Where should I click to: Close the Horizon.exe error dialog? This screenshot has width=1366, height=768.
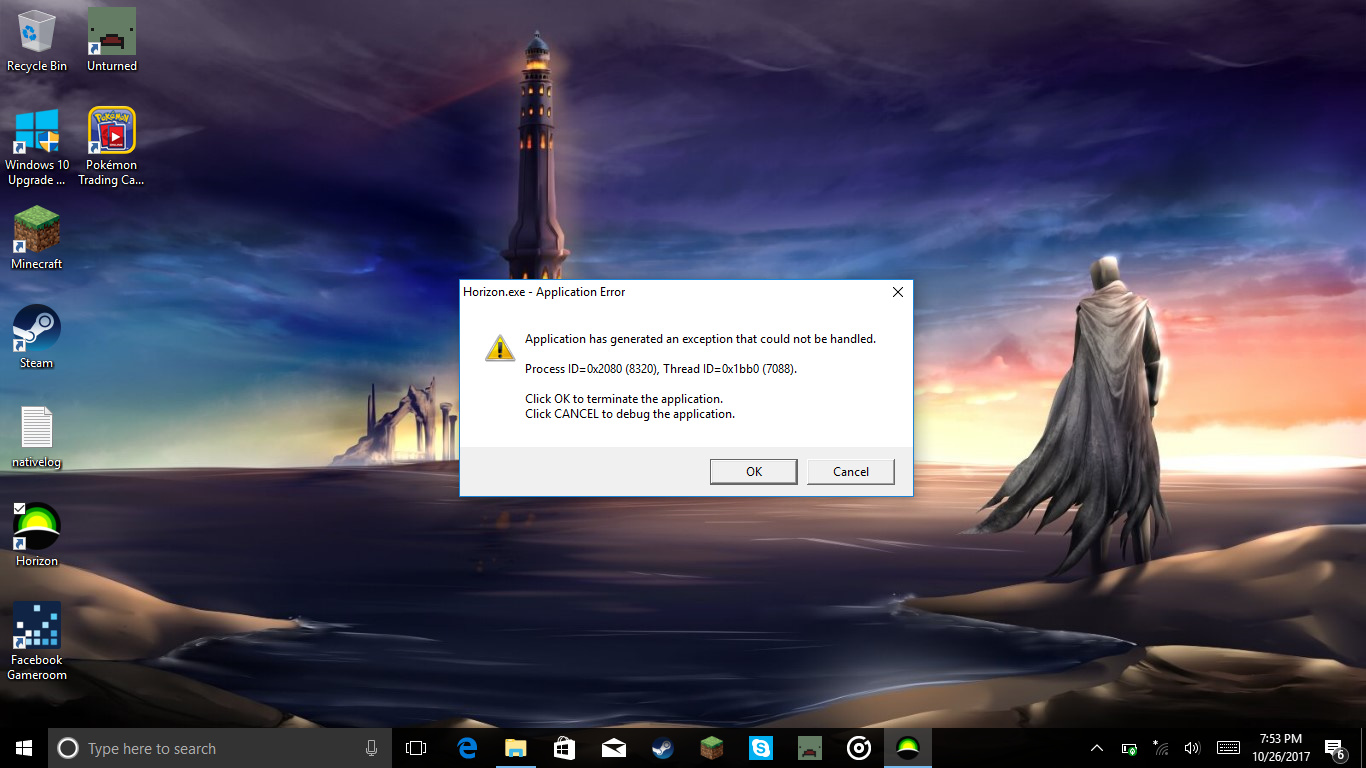897,292
